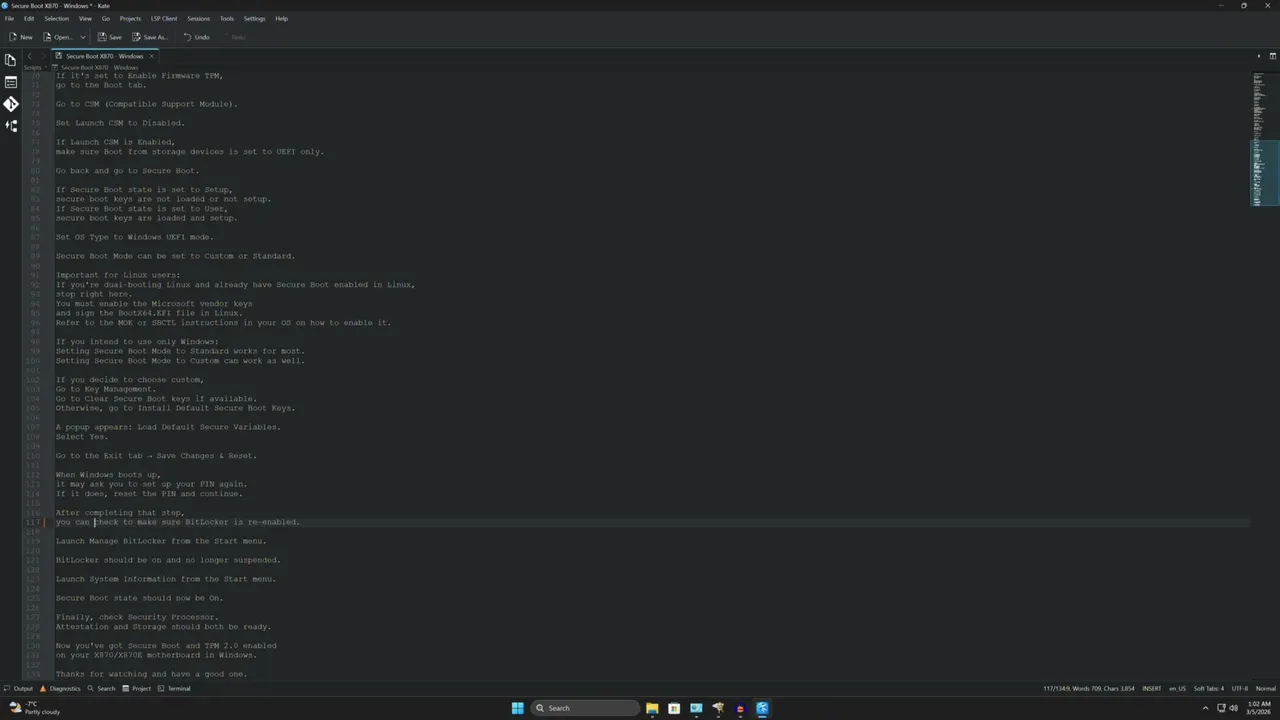
Task: Open the weather widget showing Partly cloudy
Action: 34,708
